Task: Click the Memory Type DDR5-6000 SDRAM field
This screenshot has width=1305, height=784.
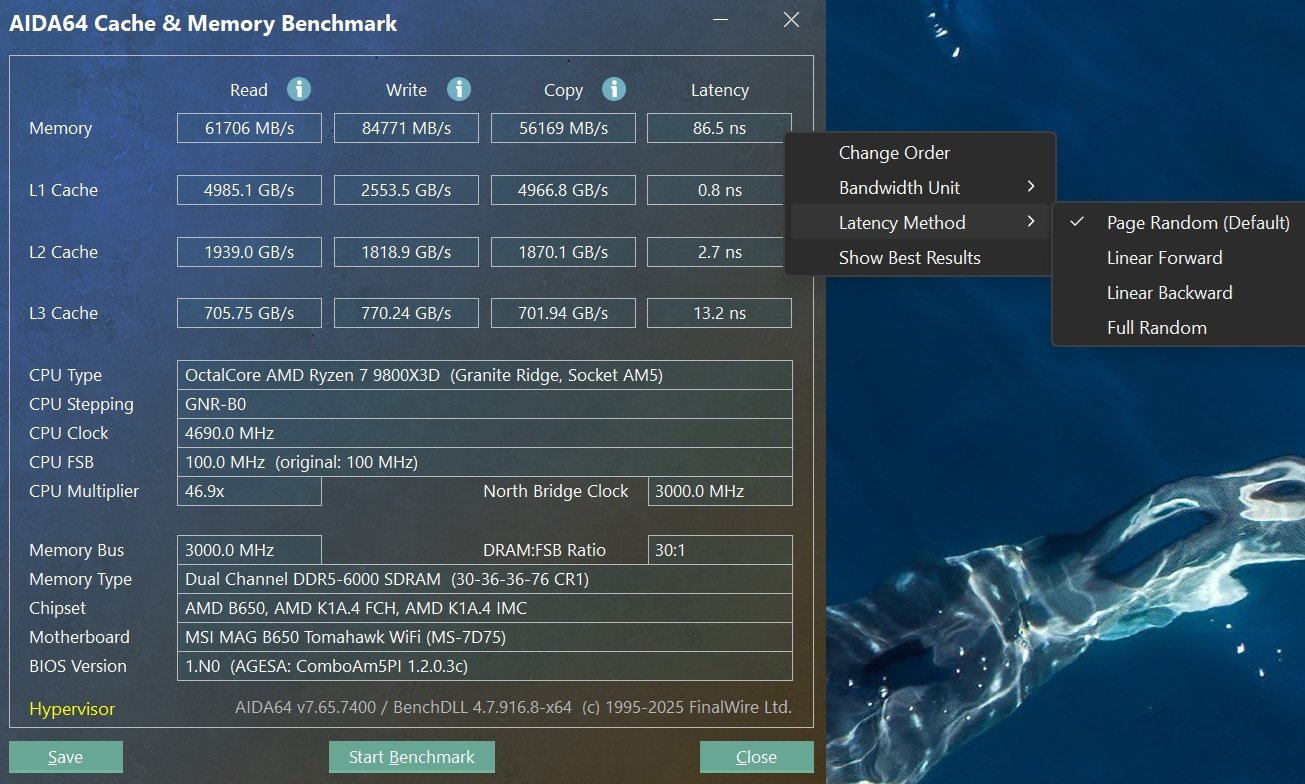Action: pyautogui.click(x=484, y=579)
